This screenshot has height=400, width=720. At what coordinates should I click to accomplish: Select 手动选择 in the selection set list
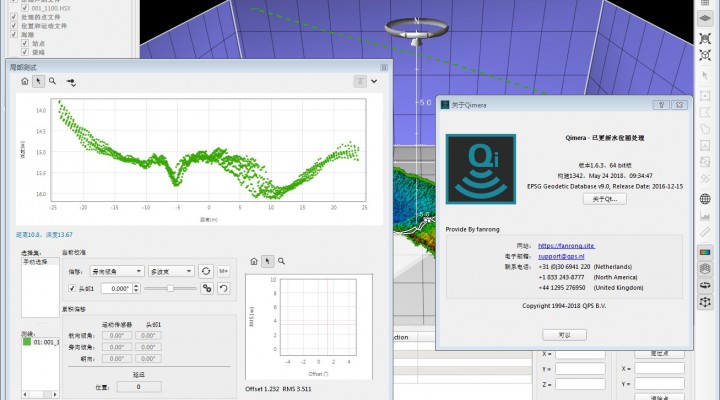[x=37, y=262]
